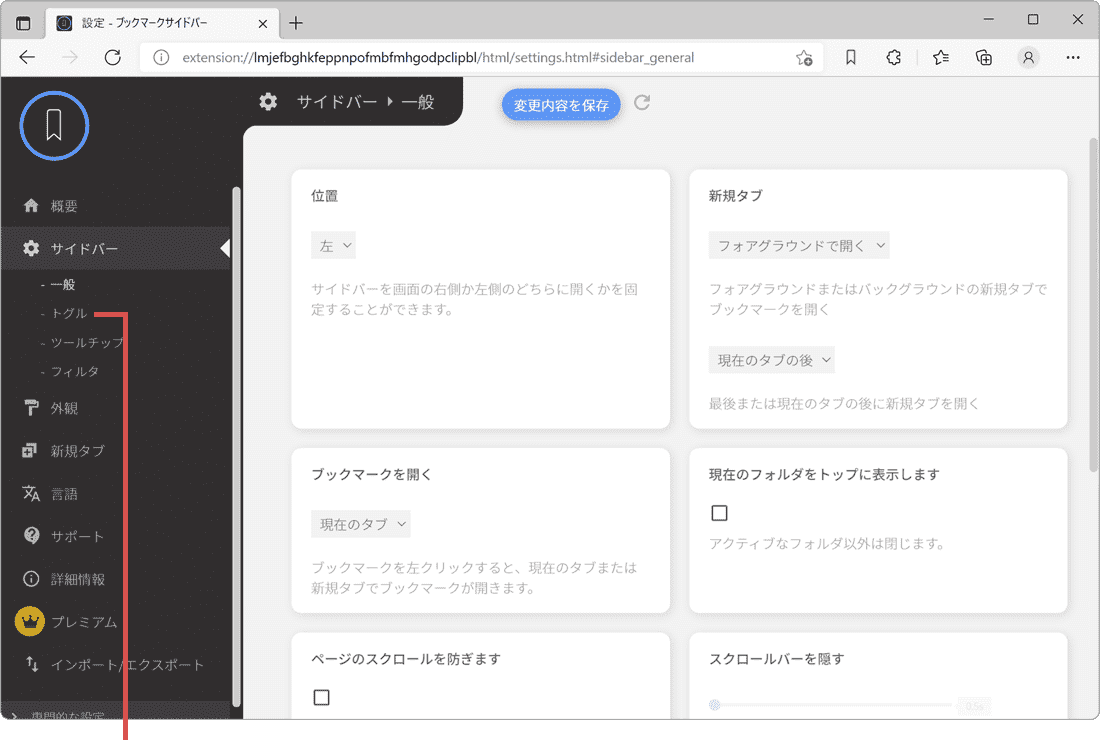Image resolution: width=1100 pixels, height=740 pixels.
Task: Open the Bookmark Sidebar extension icon
Action: 851,58
